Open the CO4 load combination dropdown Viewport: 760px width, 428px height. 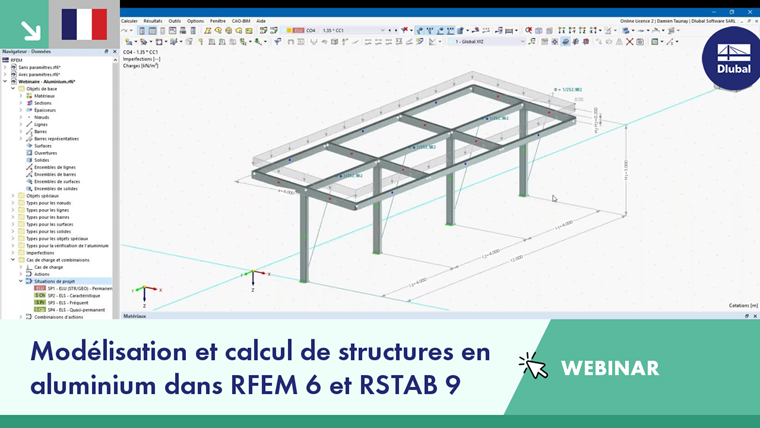click(x=337, y=30)
